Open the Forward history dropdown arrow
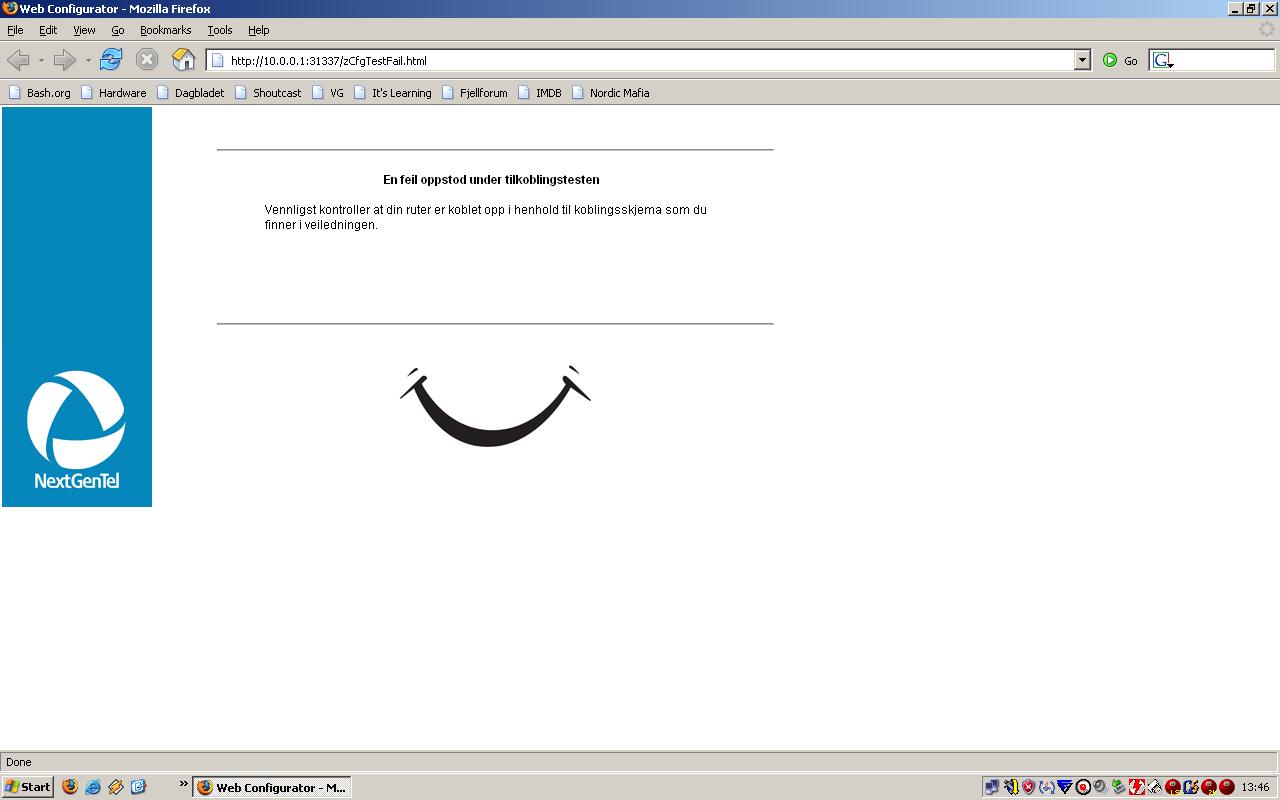This screenshot has height=800, width=1280. point(88,61)
